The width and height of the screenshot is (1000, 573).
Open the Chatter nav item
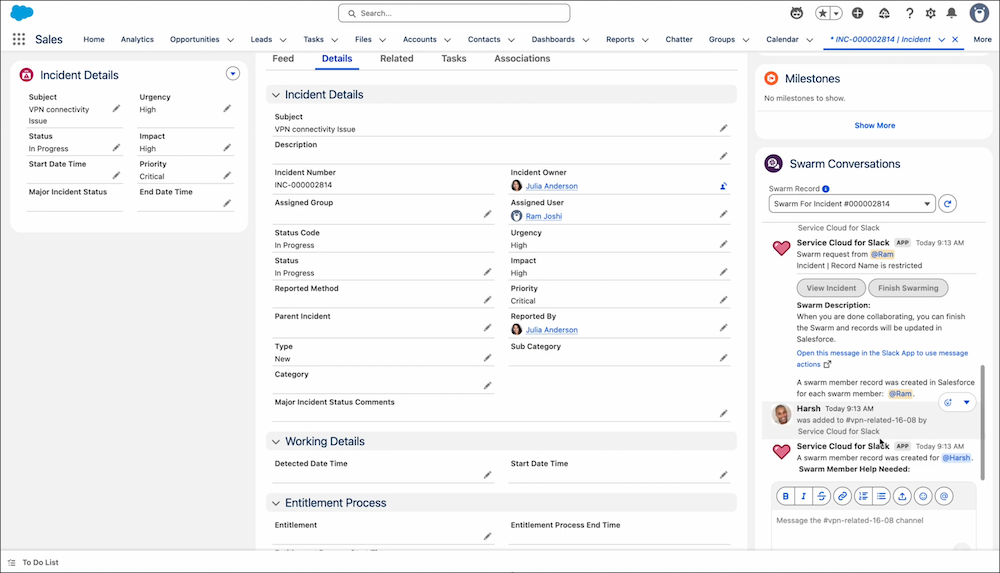click(679, 39)
